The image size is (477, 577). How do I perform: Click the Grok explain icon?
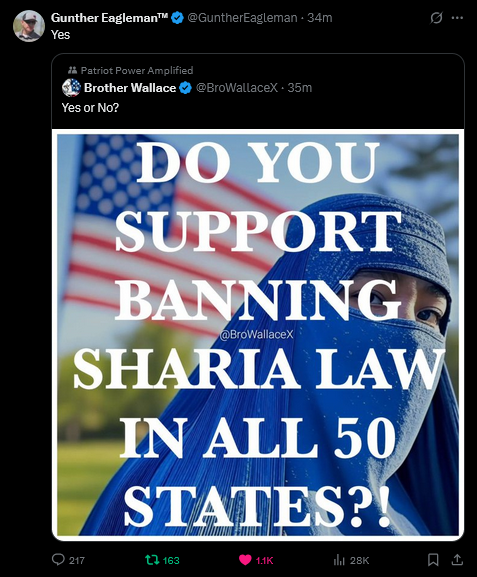(436, 18)
